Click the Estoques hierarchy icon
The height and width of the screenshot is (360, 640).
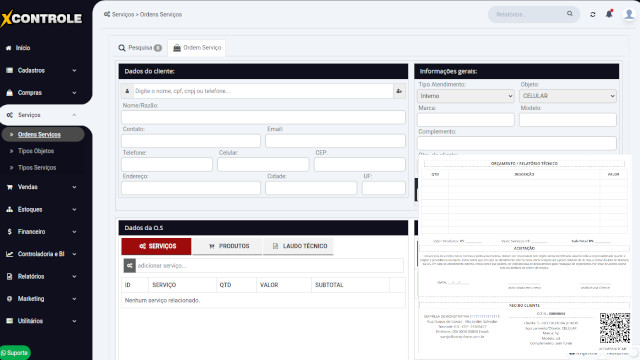pos(9,209)
